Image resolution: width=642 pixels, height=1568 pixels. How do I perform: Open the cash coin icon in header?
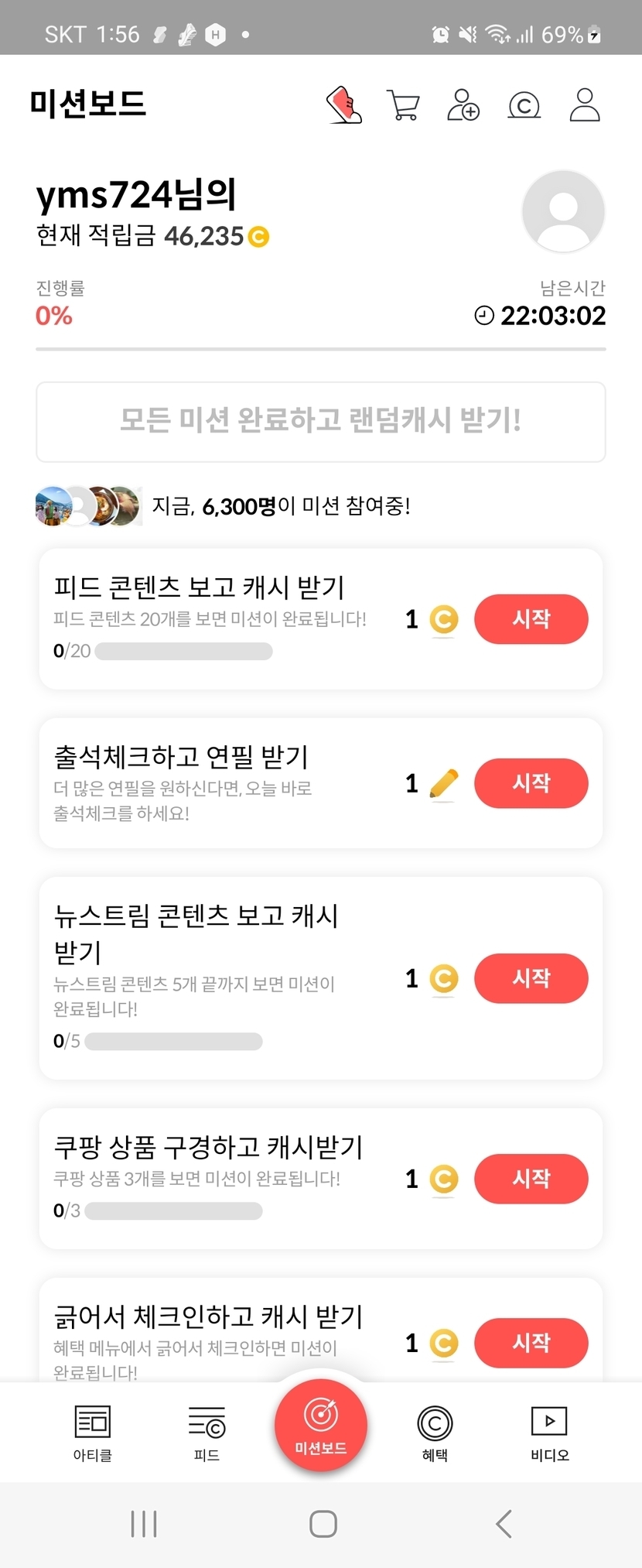pos(524,105)
